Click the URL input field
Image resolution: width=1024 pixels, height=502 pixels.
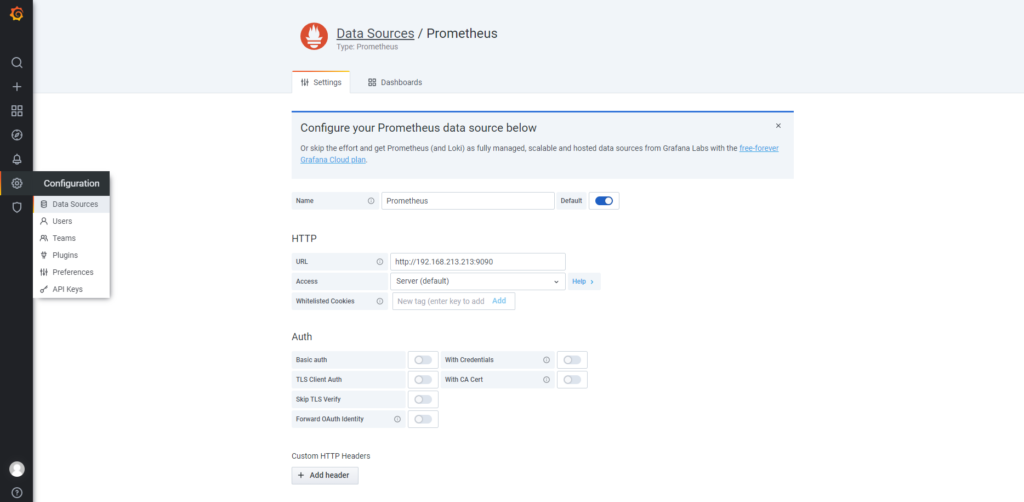pyautogui.click(x=477, y=262)
